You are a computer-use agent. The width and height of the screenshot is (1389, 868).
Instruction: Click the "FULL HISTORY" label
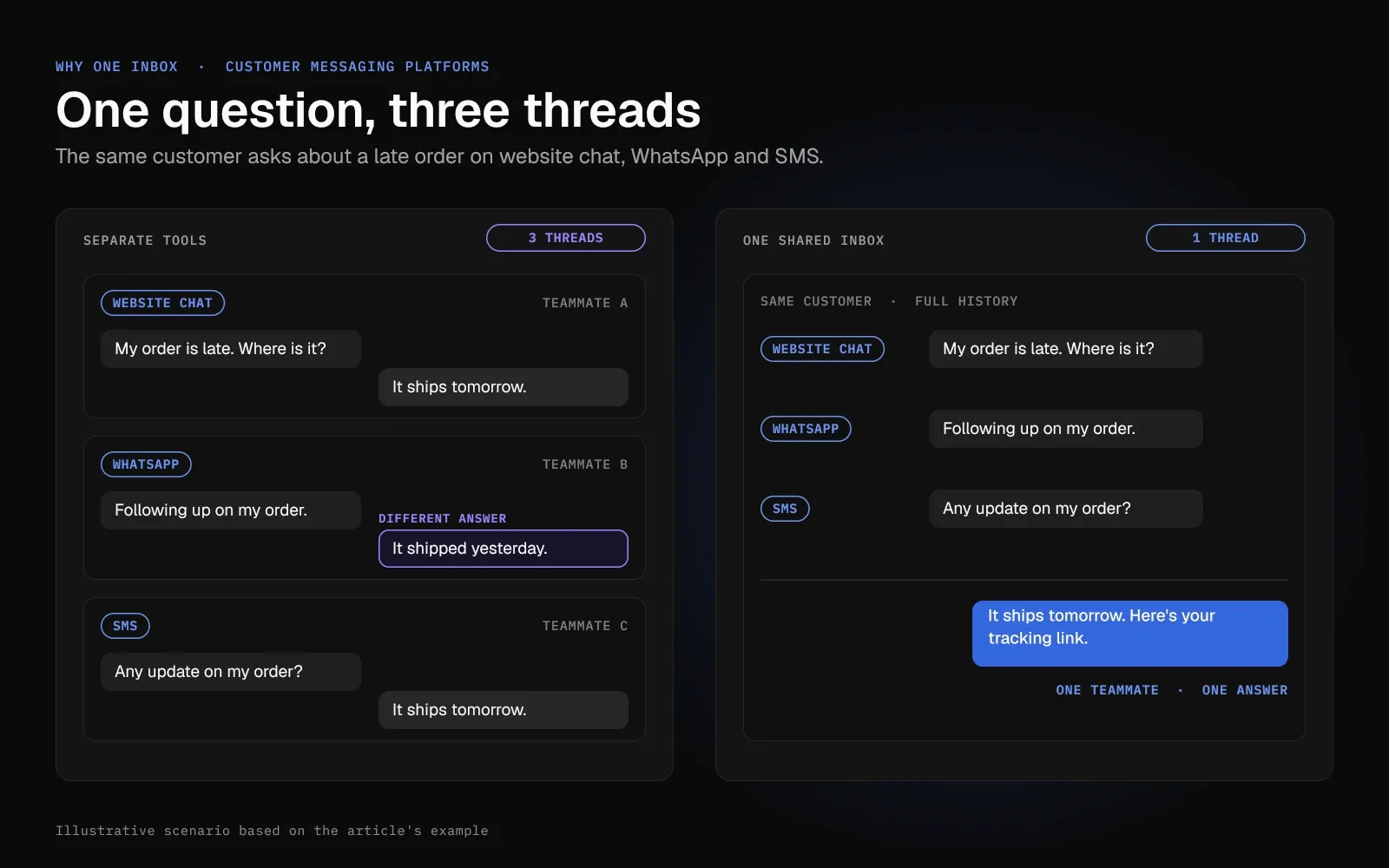(966, 301)
